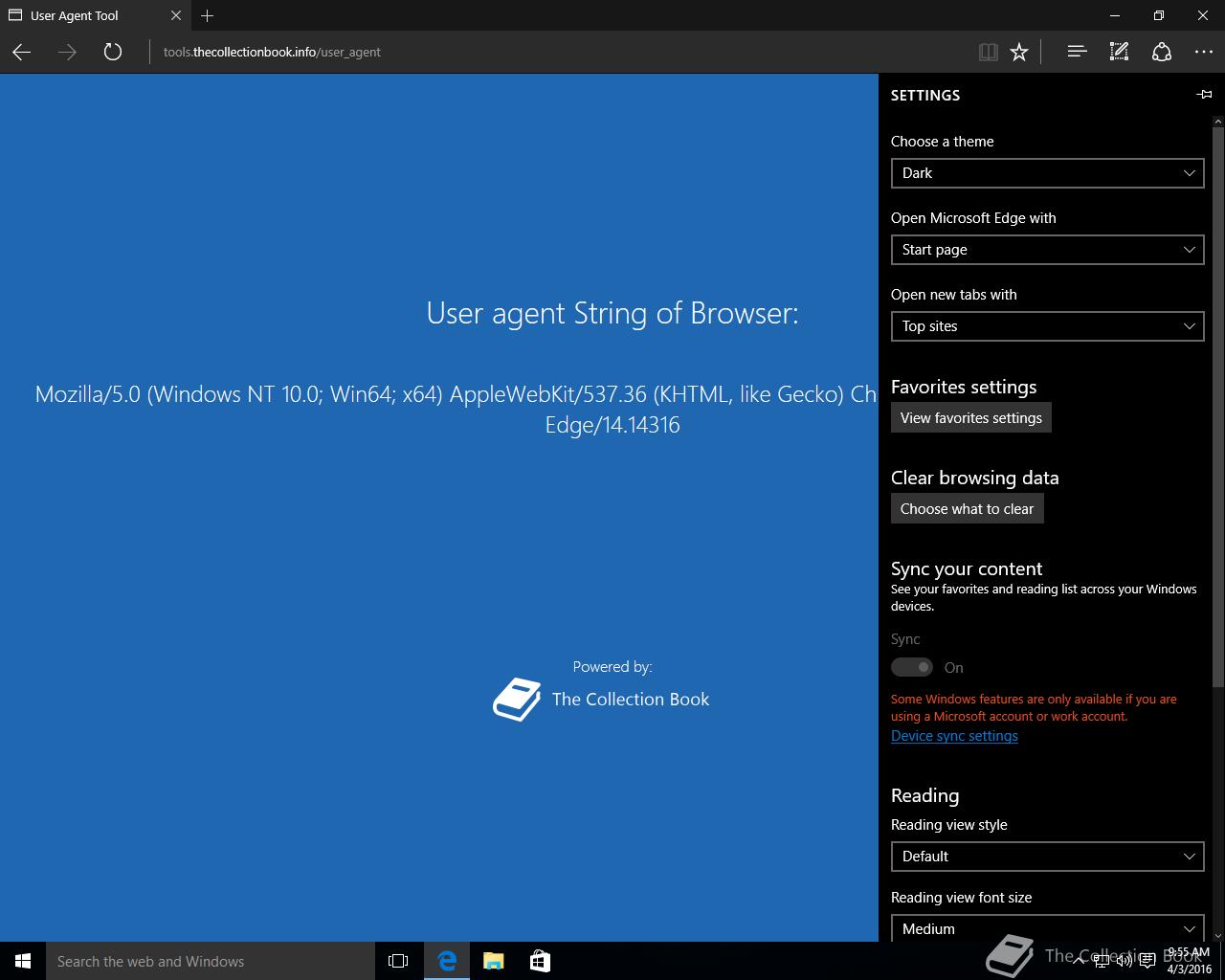This screenshot has height=980, width=1225.
Task: Close the User Agent Tool tab
Action: (176, 15)
